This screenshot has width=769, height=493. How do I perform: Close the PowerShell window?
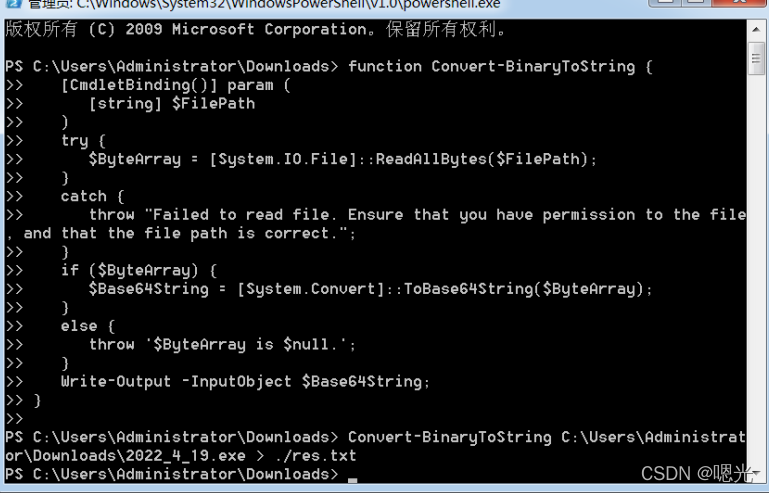click(x=742, y=3)
